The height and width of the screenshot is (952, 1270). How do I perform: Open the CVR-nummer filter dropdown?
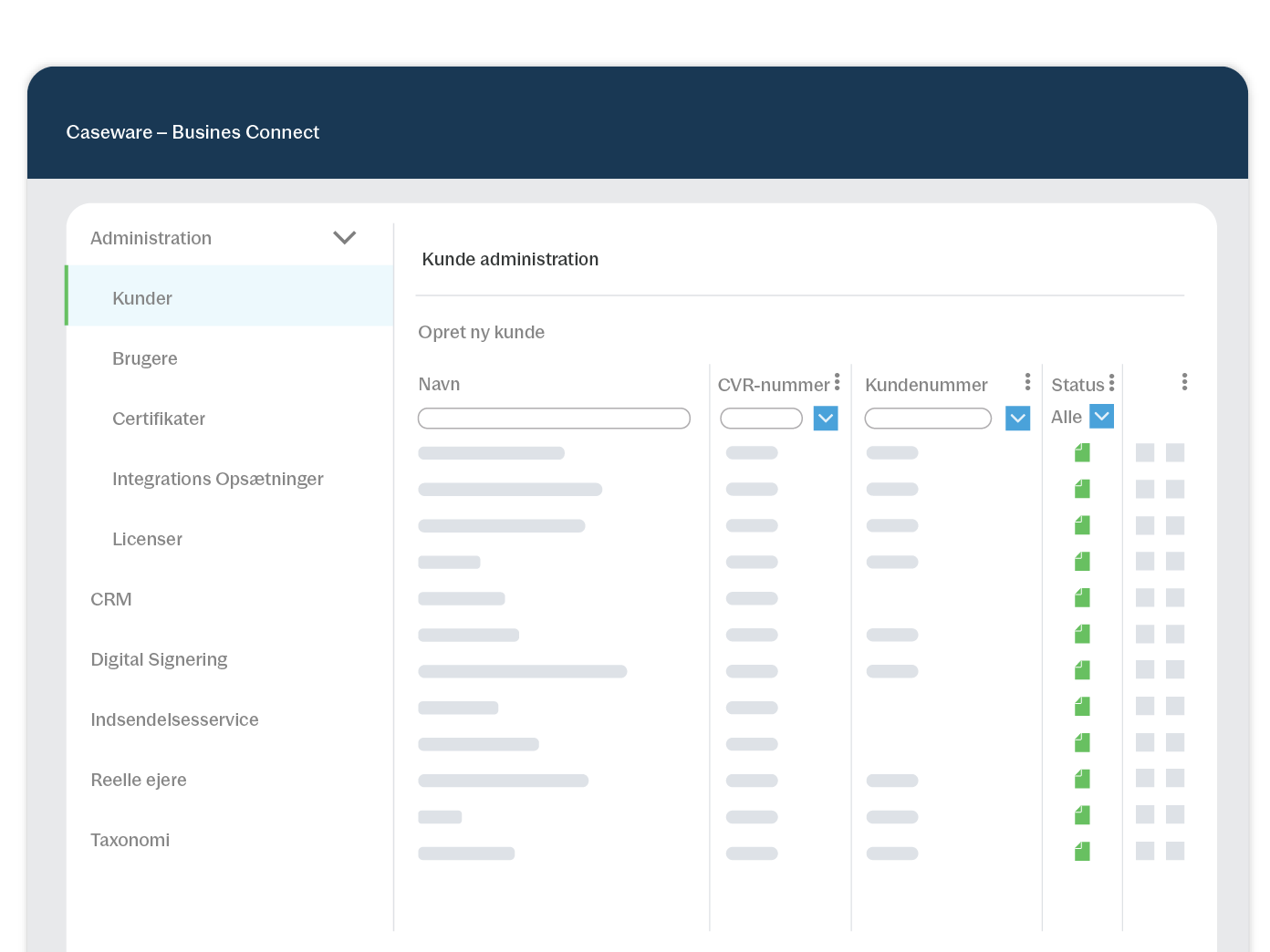pos(825,419)
